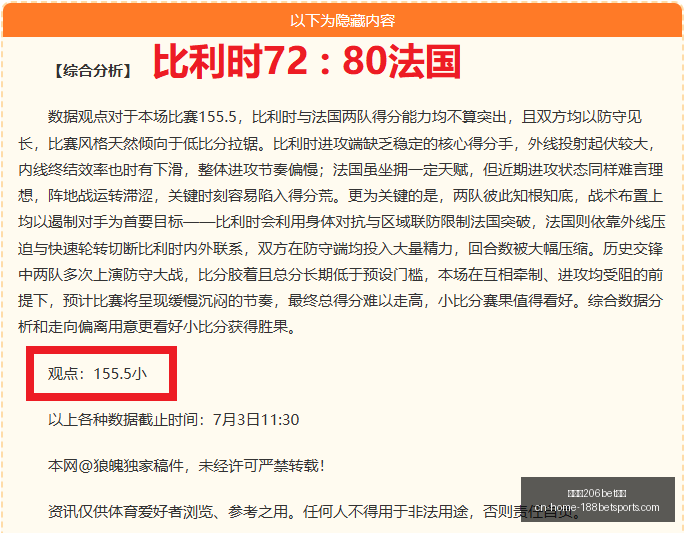
Task: Click the copyright line '本网@狼魄独家稿件，未经许可严禁转载！'
Action: pos(186,466)
